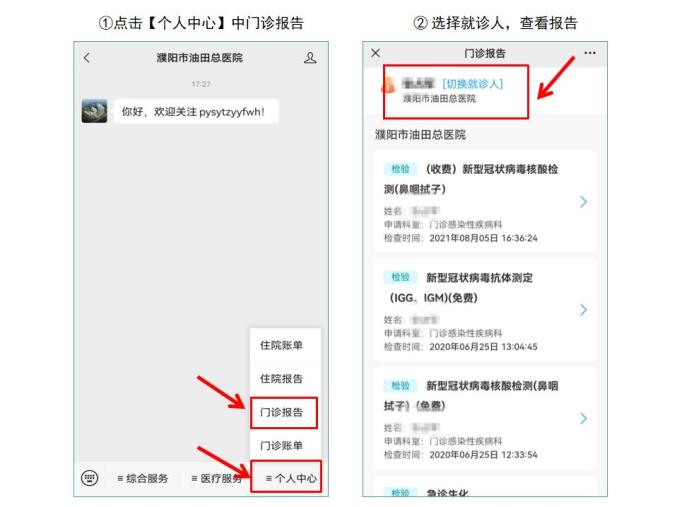Click the welcome message 你好，欢迎关注 pysytzyyfwh!

(x=196, y=111)
